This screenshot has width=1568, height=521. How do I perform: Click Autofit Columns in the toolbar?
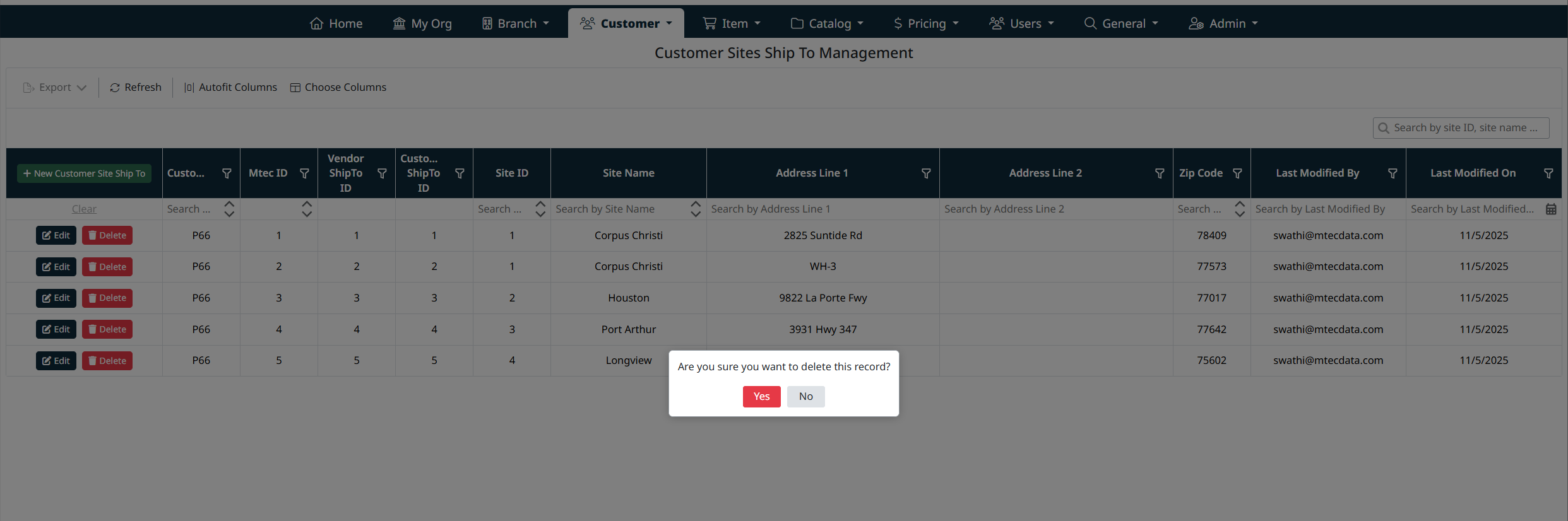coord(230,87)
